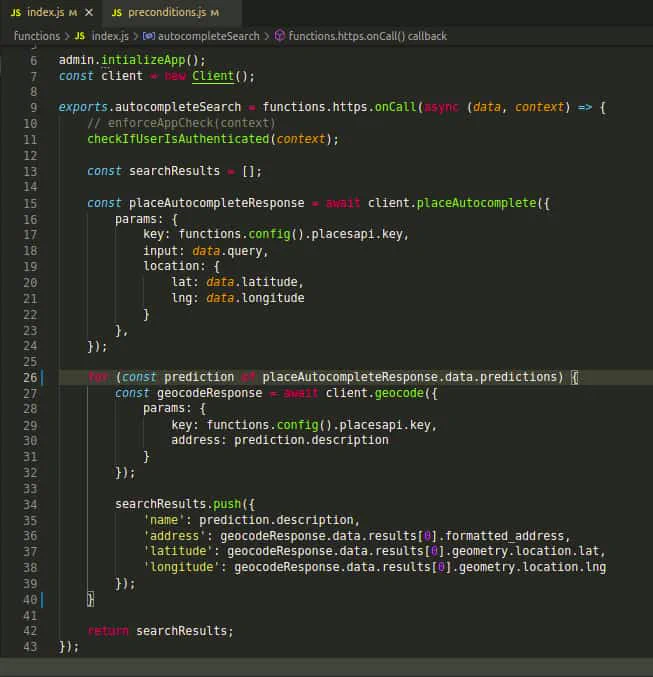Open the autocompleteSearch breadcrumb symbol
Image resolution: width=653 pixels, height=677 pixels.
point(209,36)
